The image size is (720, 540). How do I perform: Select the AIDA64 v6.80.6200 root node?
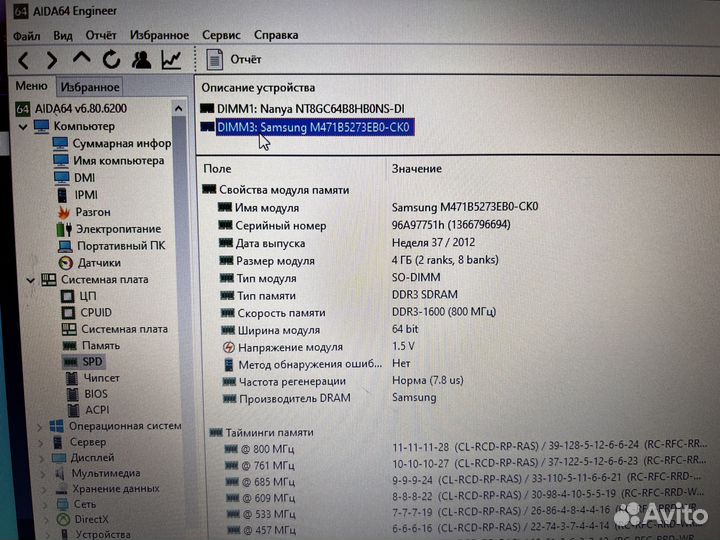(81, 109)
